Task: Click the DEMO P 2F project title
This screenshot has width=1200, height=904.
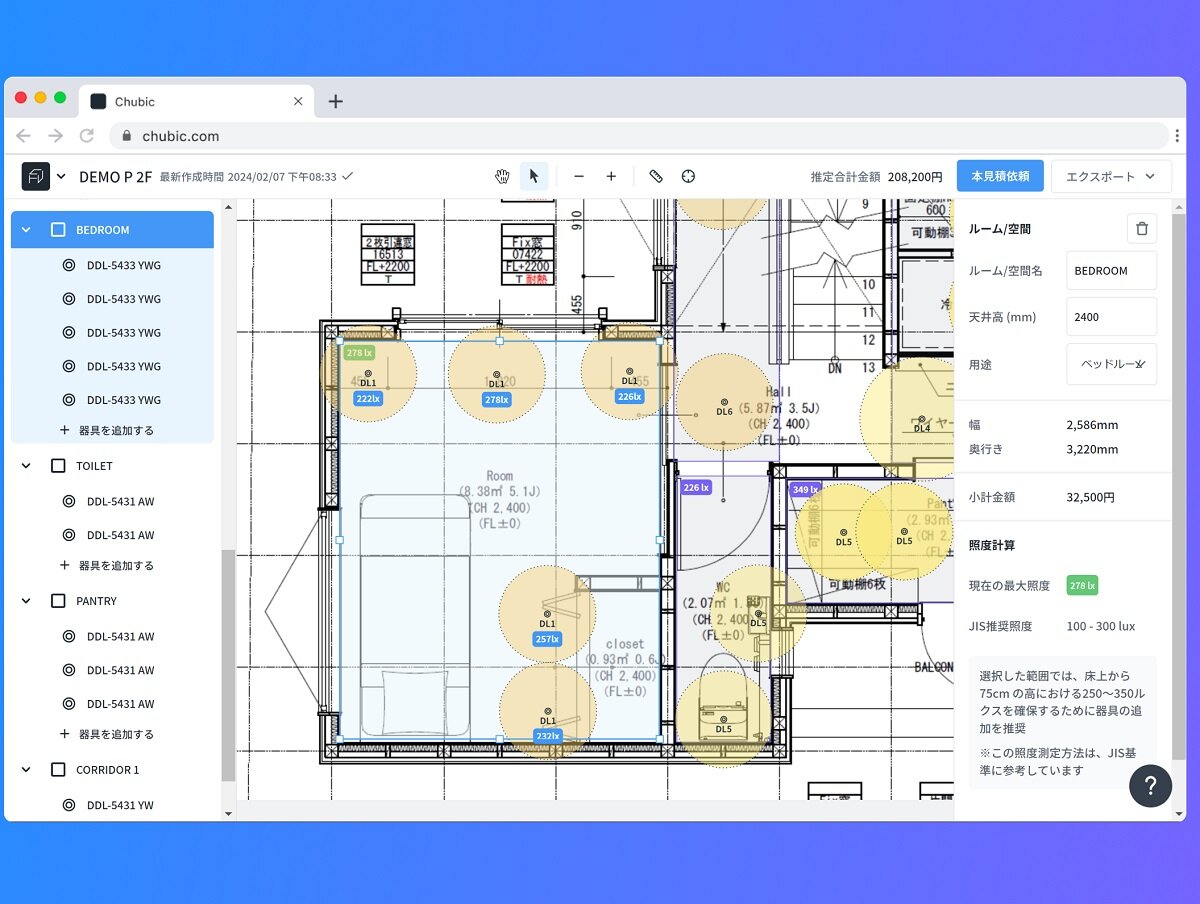Action: tap(115, 176)
